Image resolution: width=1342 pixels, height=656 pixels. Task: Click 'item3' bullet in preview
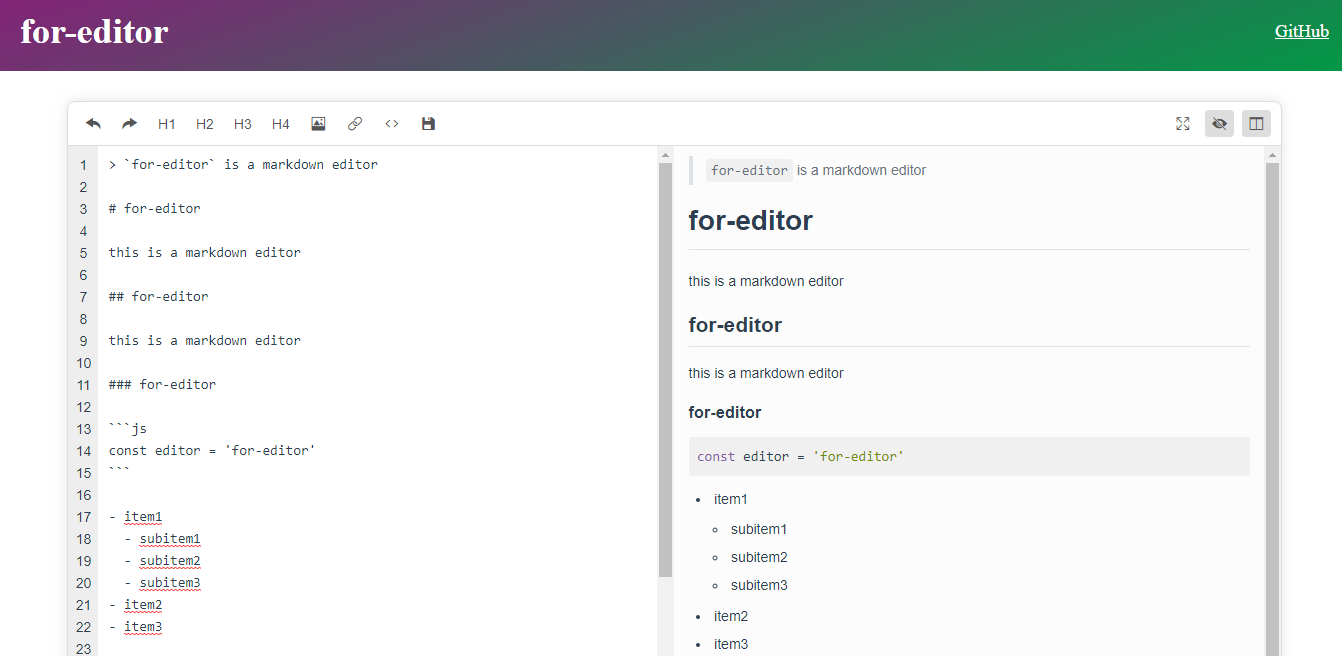731,644
